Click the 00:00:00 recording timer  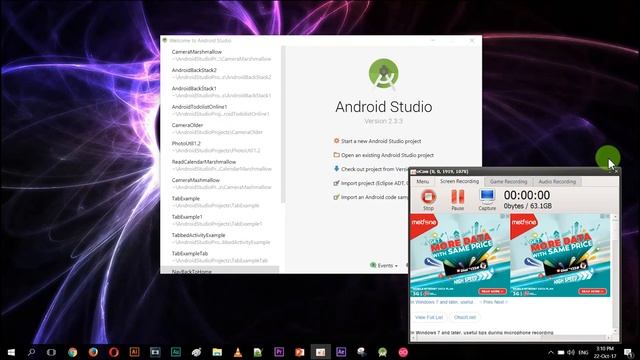(527, 195)
